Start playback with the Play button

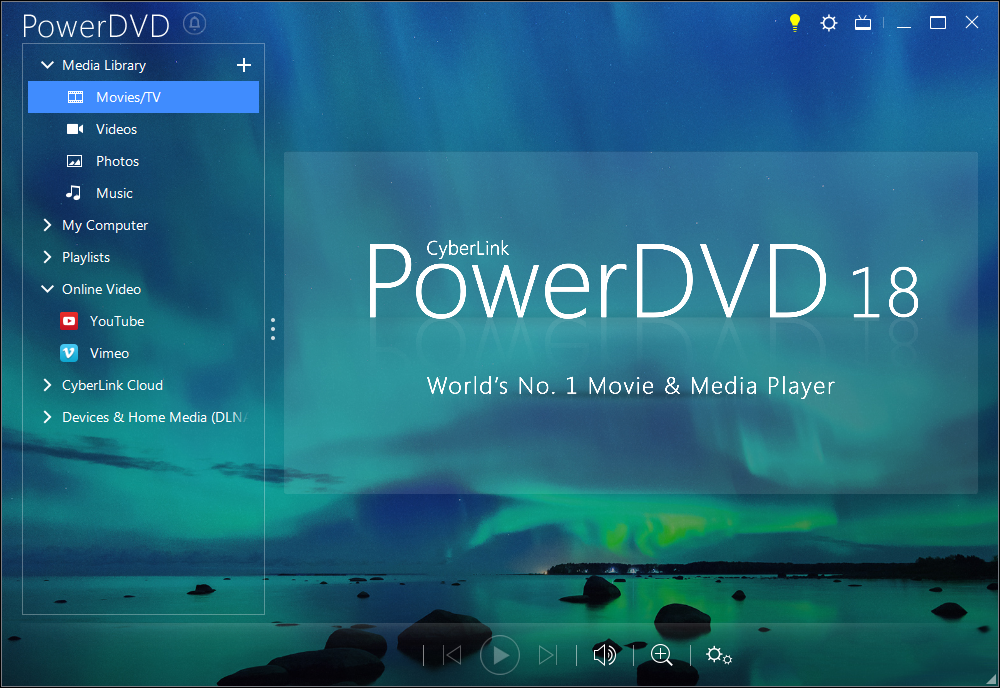(x=499, y=655)
